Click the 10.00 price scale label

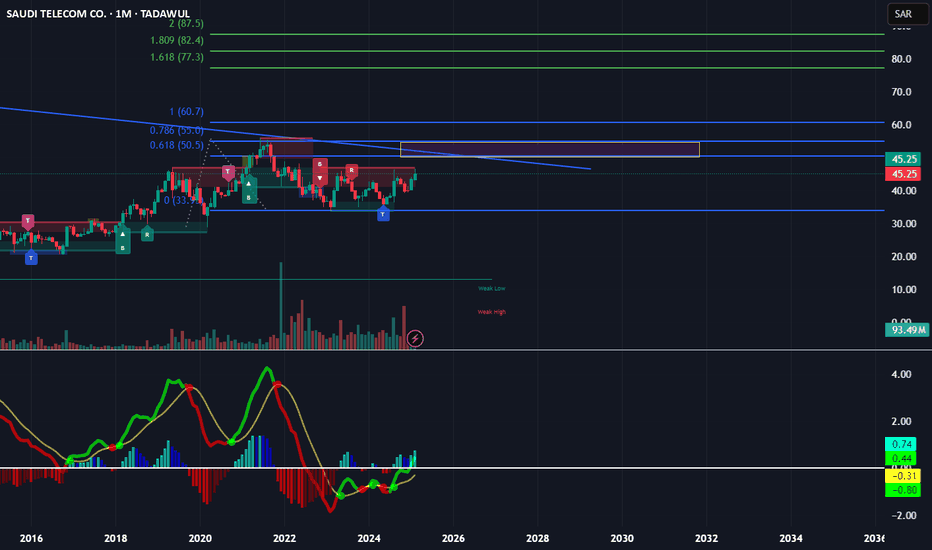(x=903, y=290)
